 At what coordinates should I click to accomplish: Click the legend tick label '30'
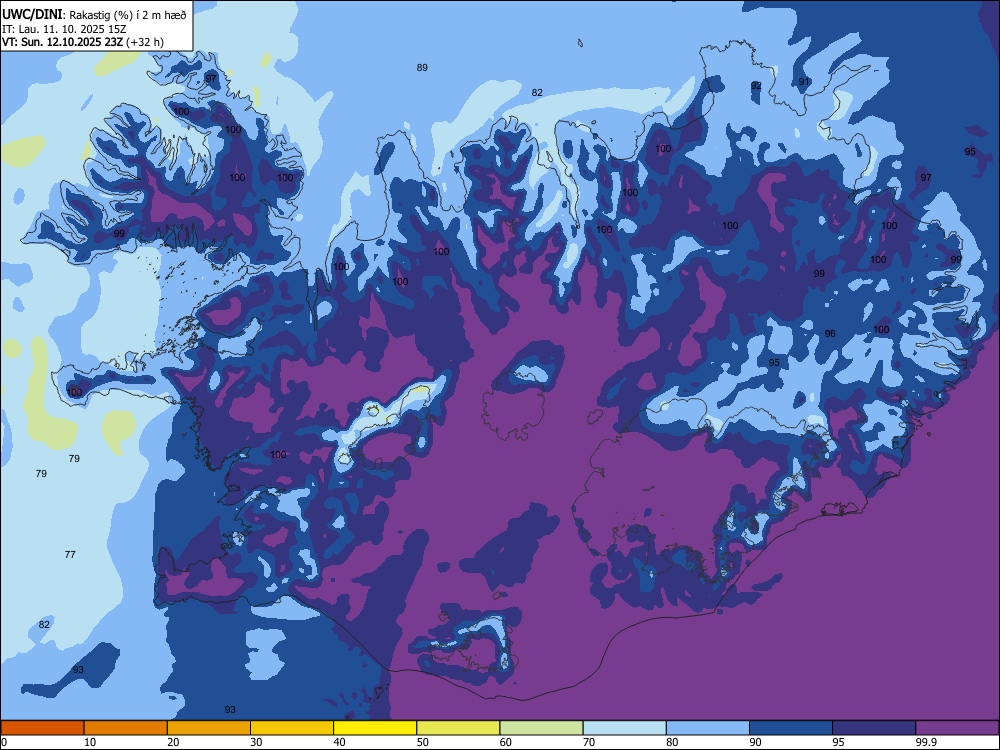tap(256, 742)
